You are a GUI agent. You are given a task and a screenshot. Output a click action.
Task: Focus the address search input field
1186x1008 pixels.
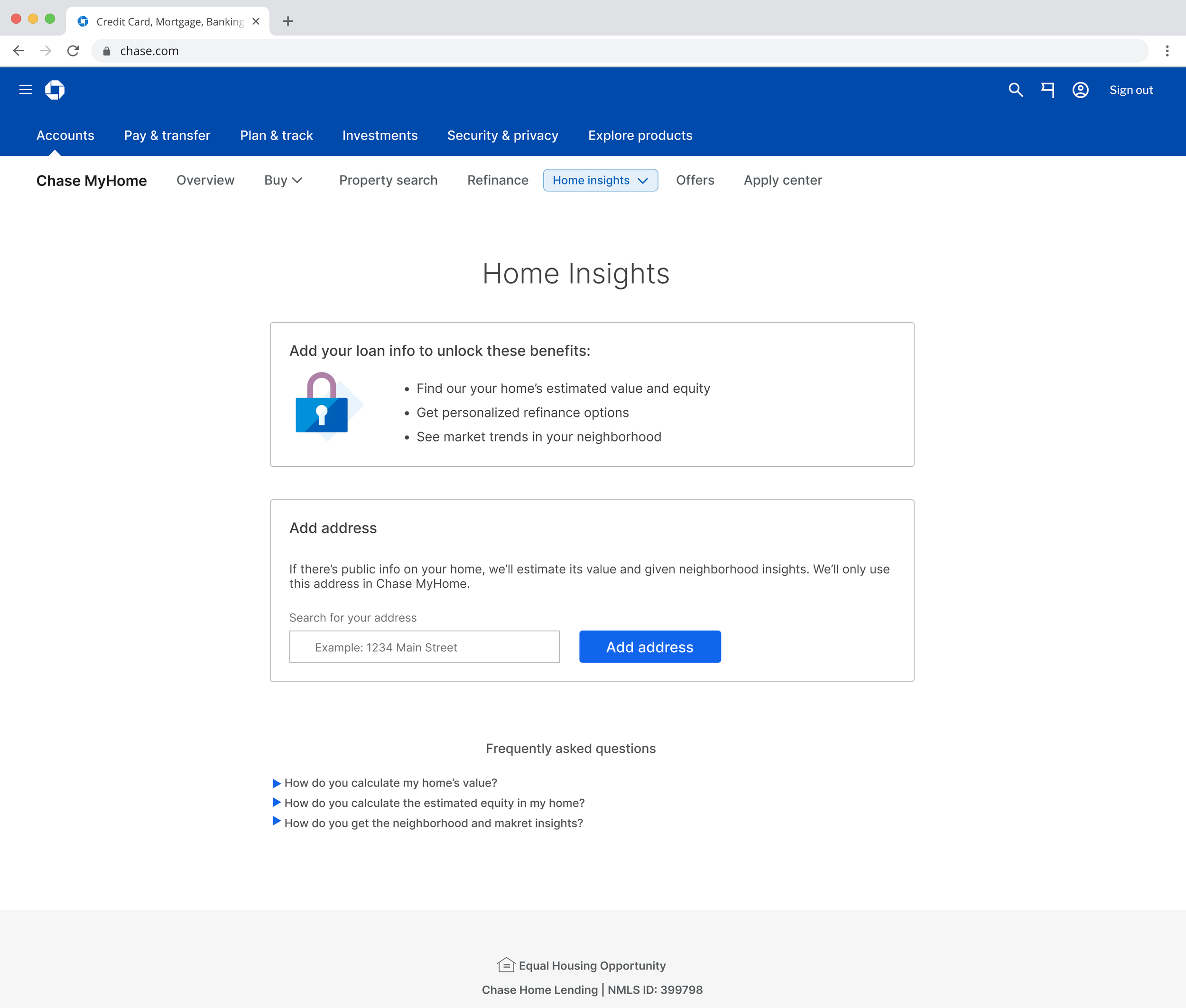pos(425,647)
